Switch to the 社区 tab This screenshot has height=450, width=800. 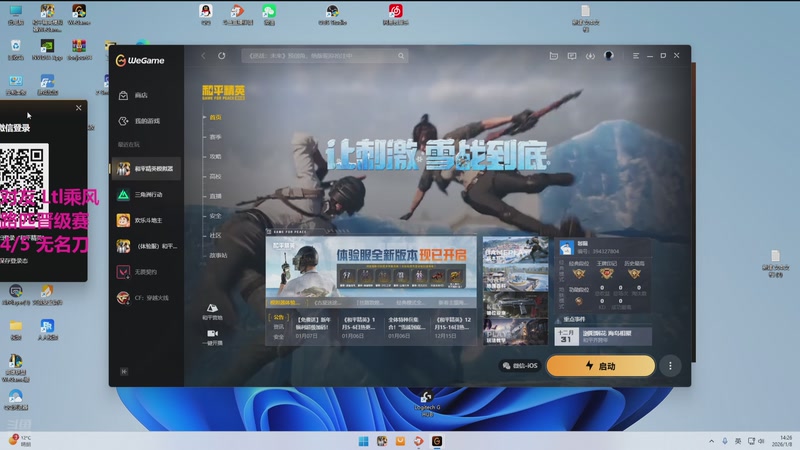pyautogui.click(x=215, y=235)
